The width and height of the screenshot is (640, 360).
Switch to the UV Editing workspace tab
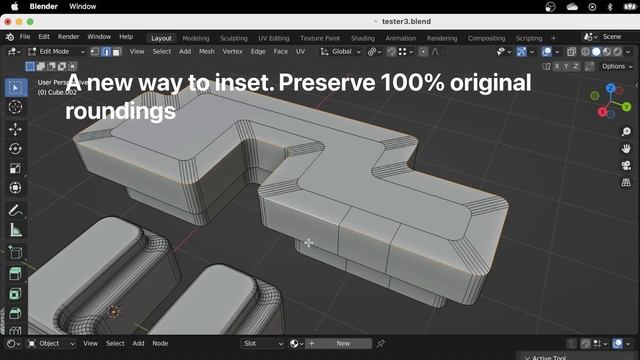[273, 38]
